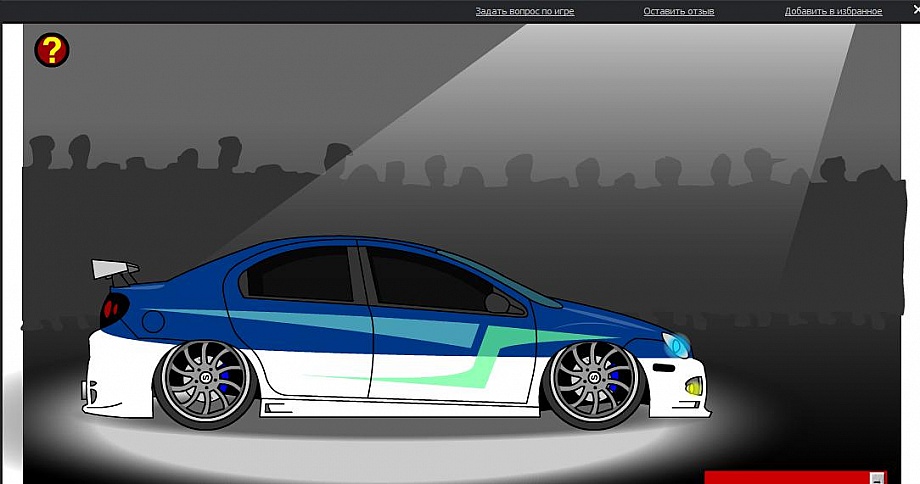Close the game overlay with the X

tap(916, 10)
